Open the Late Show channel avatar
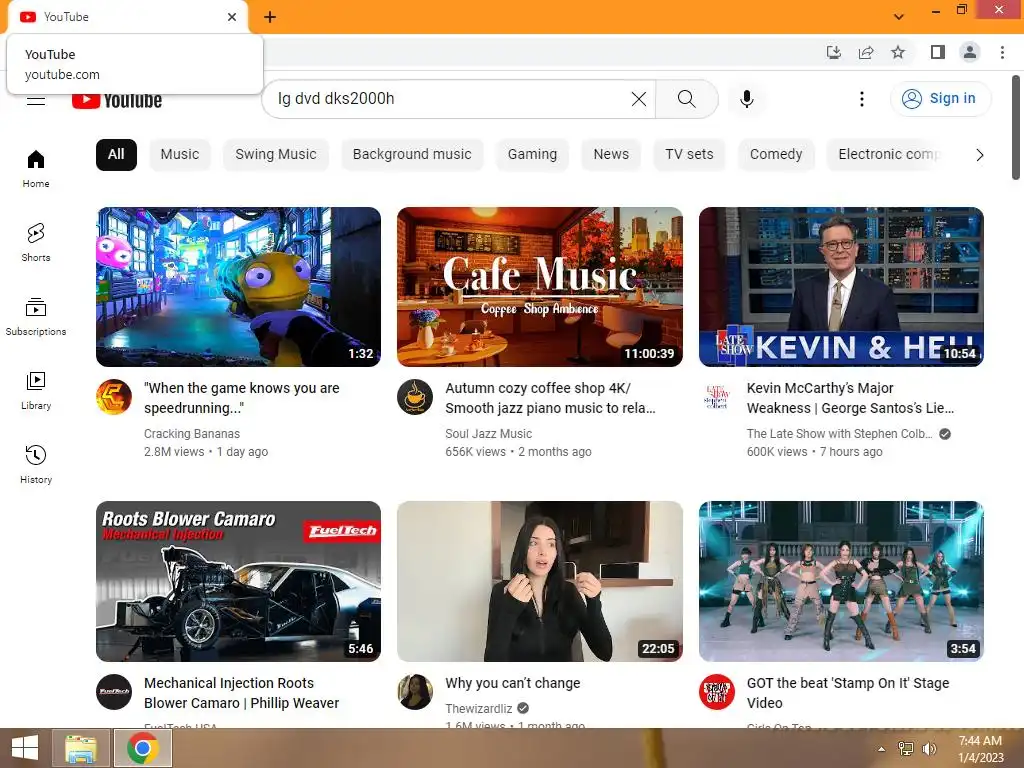The height and width of the screenshot is (768, 1024). coord(716,397)
